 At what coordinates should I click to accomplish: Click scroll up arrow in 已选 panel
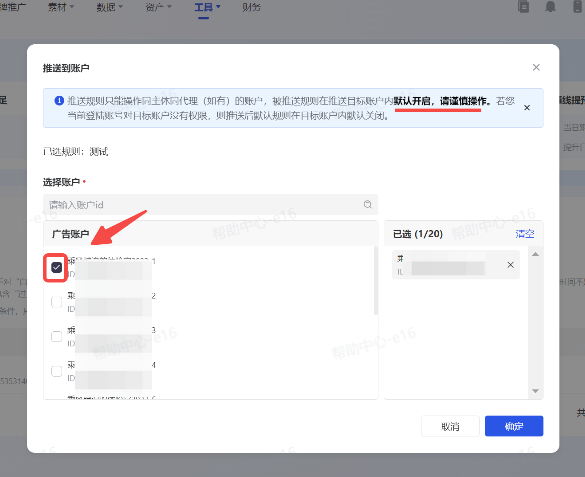click(535, 254)
